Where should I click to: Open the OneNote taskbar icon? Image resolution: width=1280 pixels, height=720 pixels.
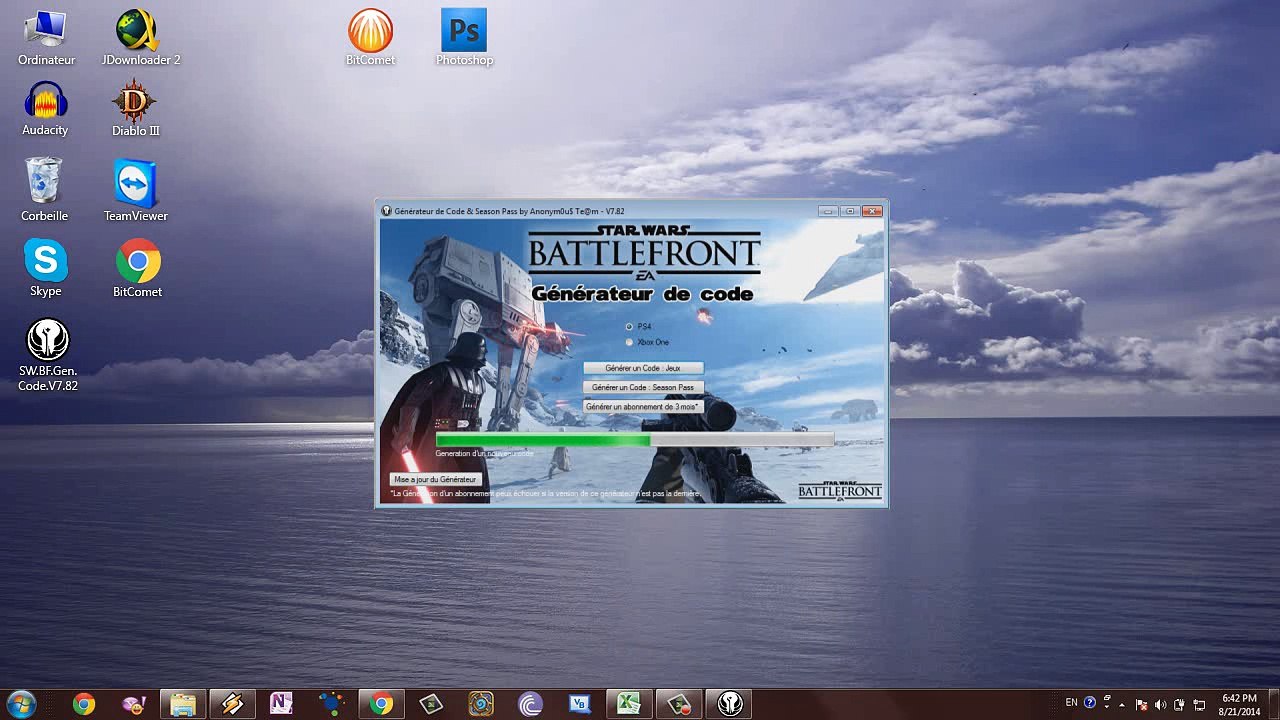coord(281,704)
